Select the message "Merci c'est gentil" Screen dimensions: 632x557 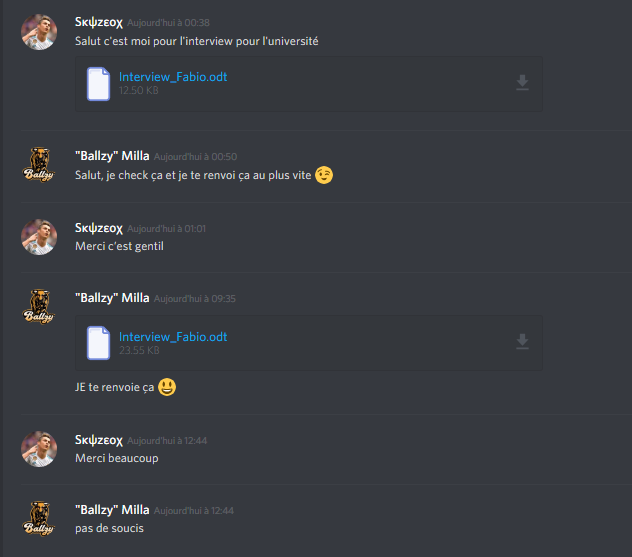(119, 246)
